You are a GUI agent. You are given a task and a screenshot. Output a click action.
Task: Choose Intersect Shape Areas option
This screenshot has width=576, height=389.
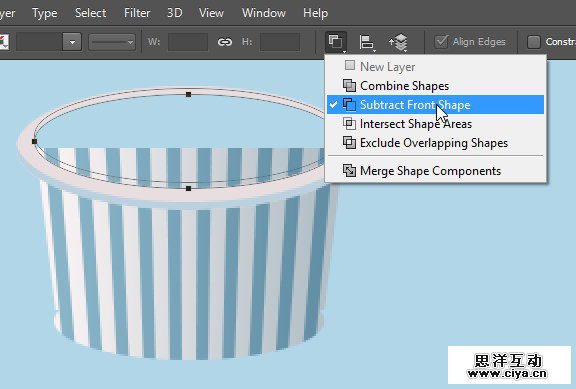tap(435, 124)
